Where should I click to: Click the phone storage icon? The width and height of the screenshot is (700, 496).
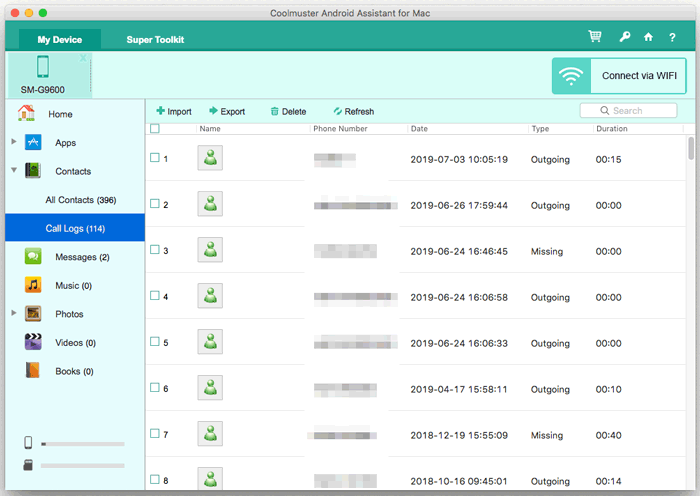coord(28,443)
